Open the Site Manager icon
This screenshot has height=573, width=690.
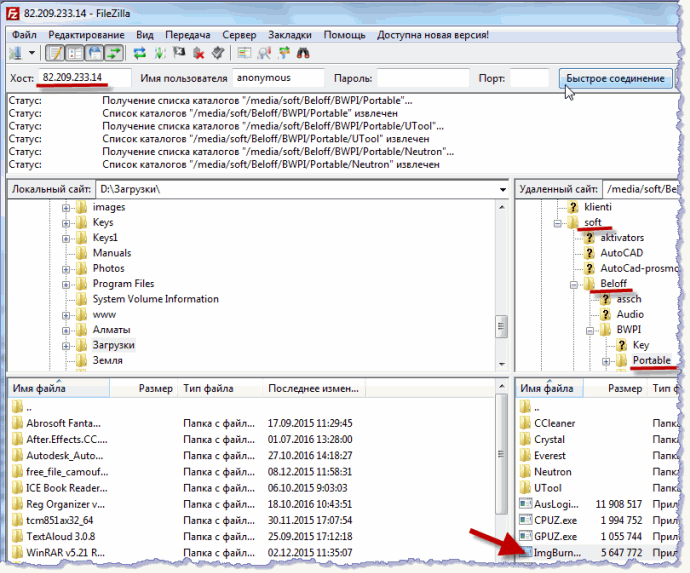tap(16, 53)
